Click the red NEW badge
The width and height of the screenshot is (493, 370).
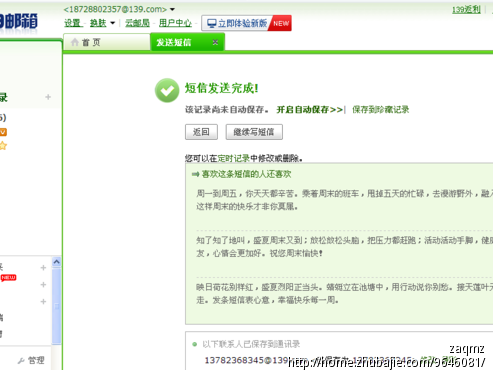[x=281, y=23]
